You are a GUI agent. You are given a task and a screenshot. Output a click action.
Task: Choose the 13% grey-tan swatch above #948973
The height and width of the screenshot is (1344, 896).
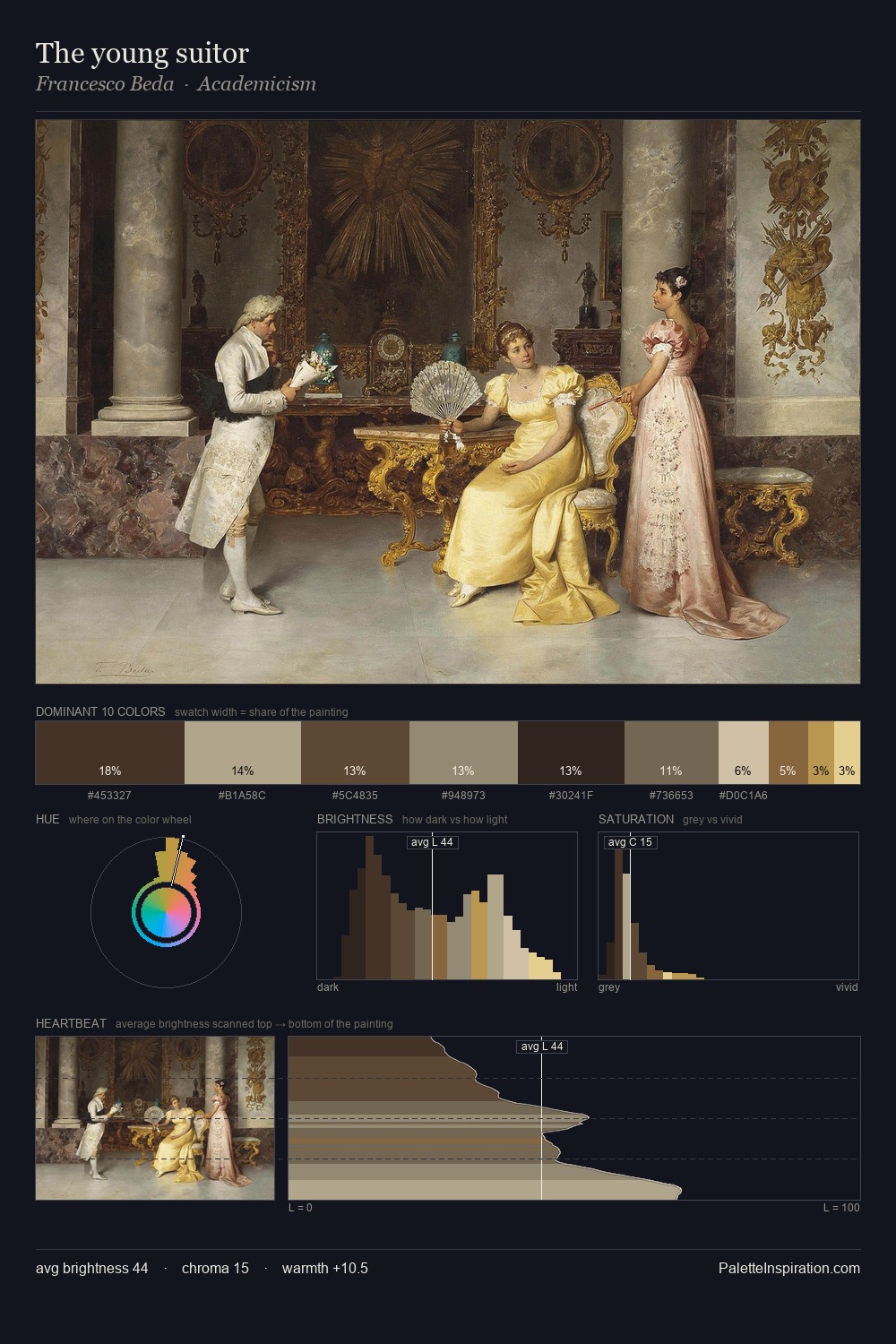(463, 753)
